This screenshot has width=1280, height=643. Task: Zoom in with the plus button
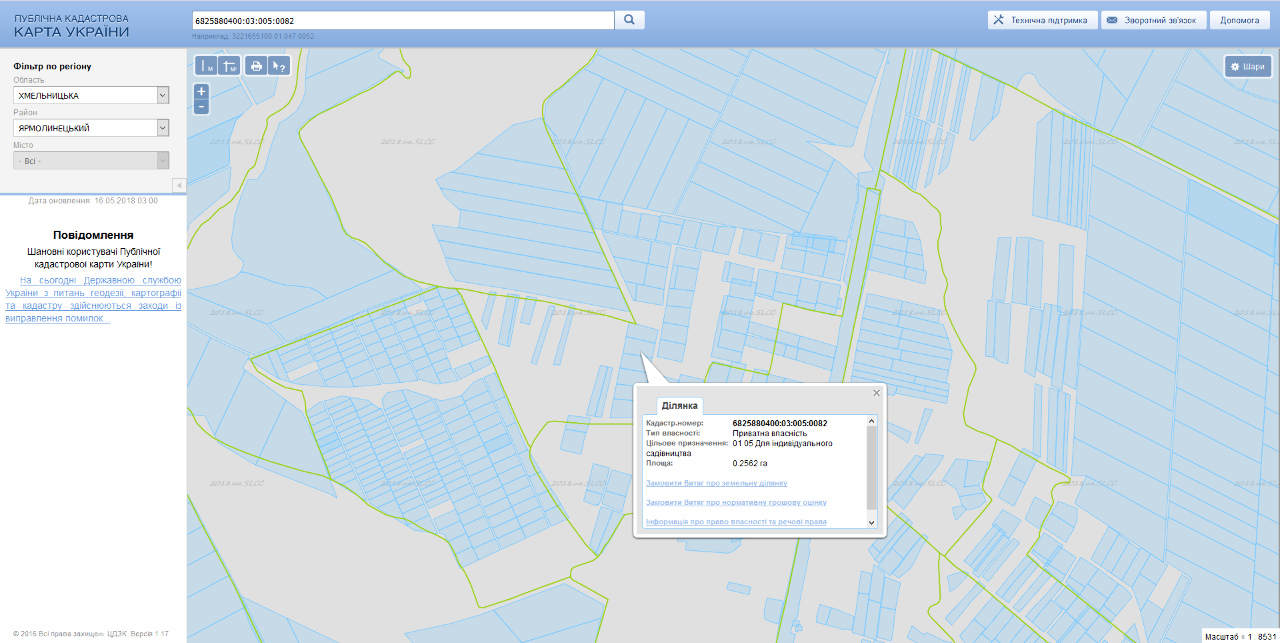(x=201, y=91)
